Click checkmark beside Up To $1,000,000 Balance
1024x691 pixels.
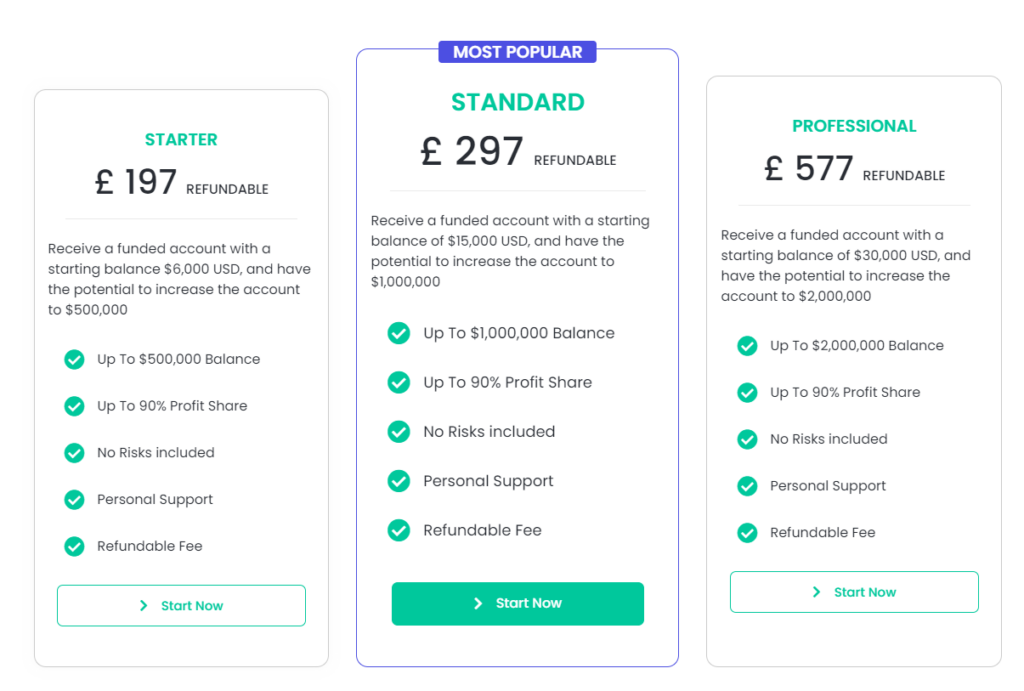point(399,333)
